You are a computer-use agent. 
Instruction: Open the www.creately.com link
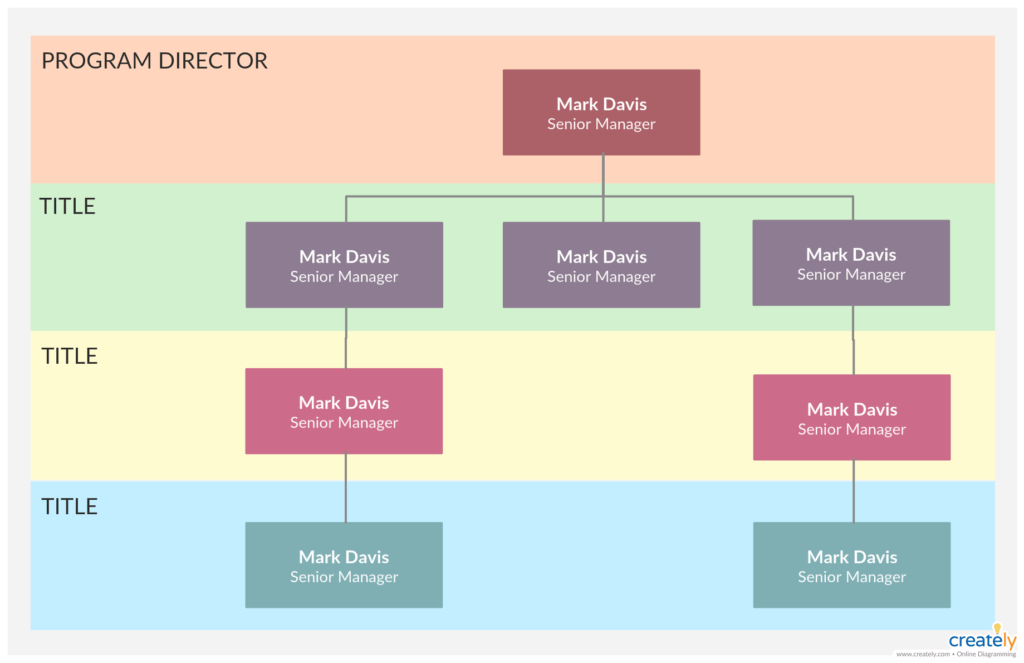point(922,655)
